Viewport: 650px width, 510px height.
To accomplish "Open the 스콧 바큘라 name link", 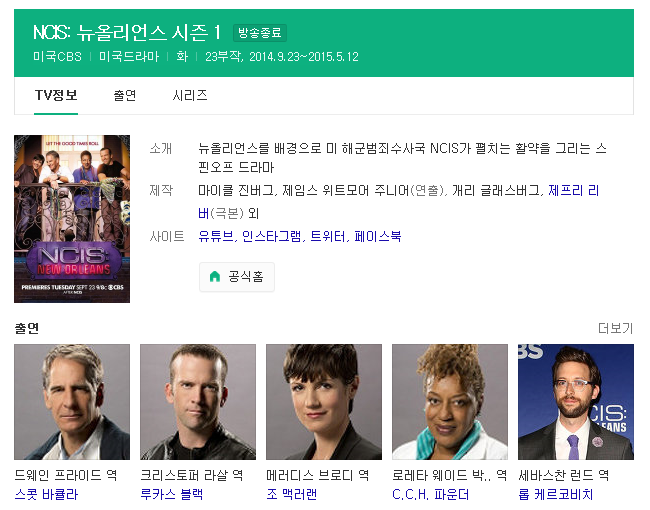I will 46,494.
